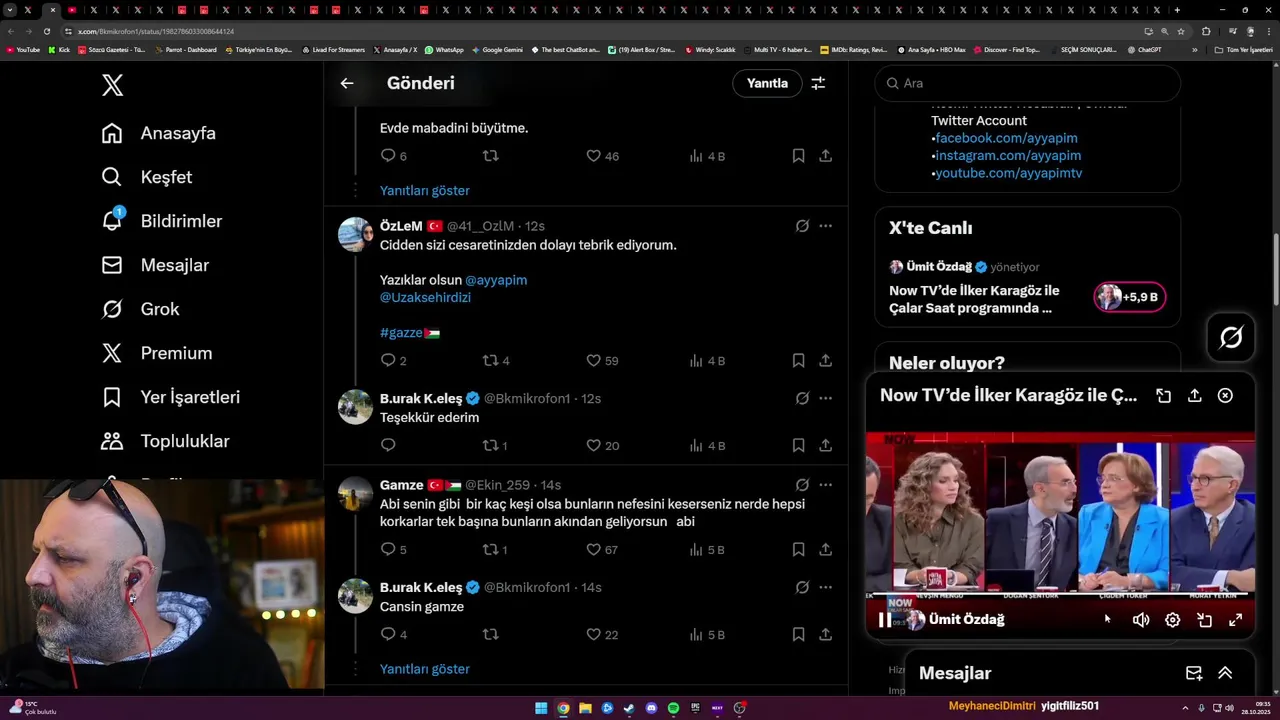The width and height of the screenshot is (1280, 720).
Task: Open the @ayyapim mention link
Action: [496, 280]
